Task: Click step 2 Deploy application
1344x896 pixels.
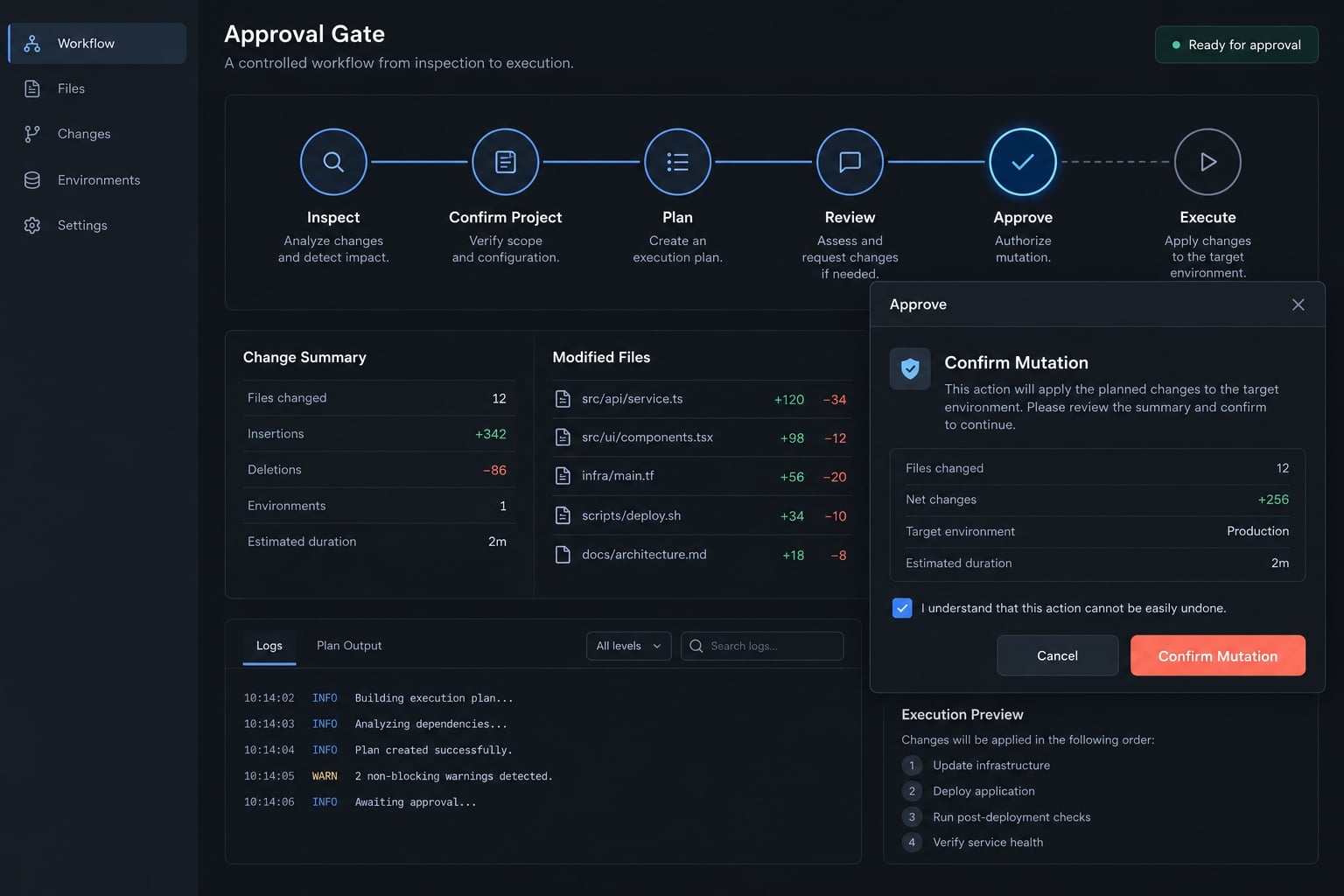Action: pos(969,791)
